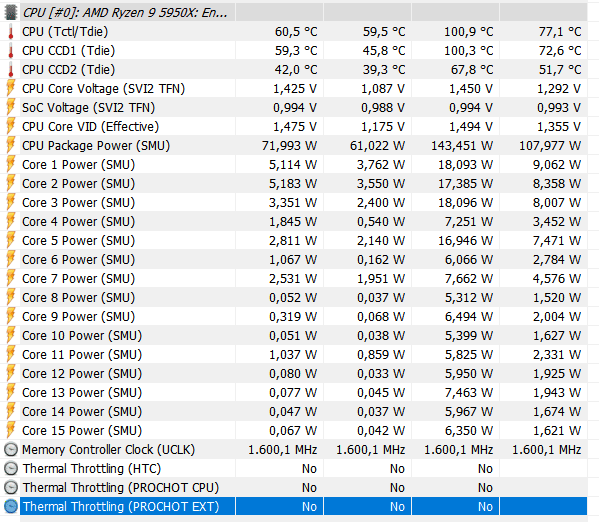Image resolution: width=599 pixels, height=522 pixels.
Task: Select the CPU (Tctl/Tdie) sensor label
Action: [x=65, y=31]
